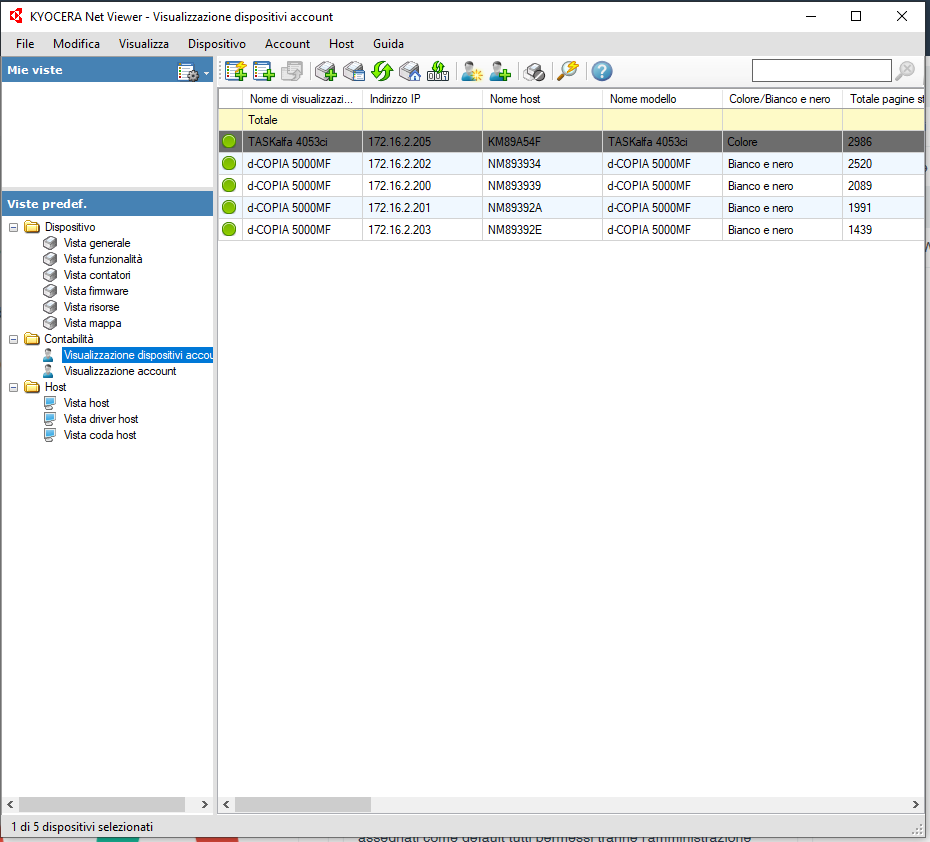930x842 pixels.
Task: Open the device home page icon
Action: (x=410, y=71)
